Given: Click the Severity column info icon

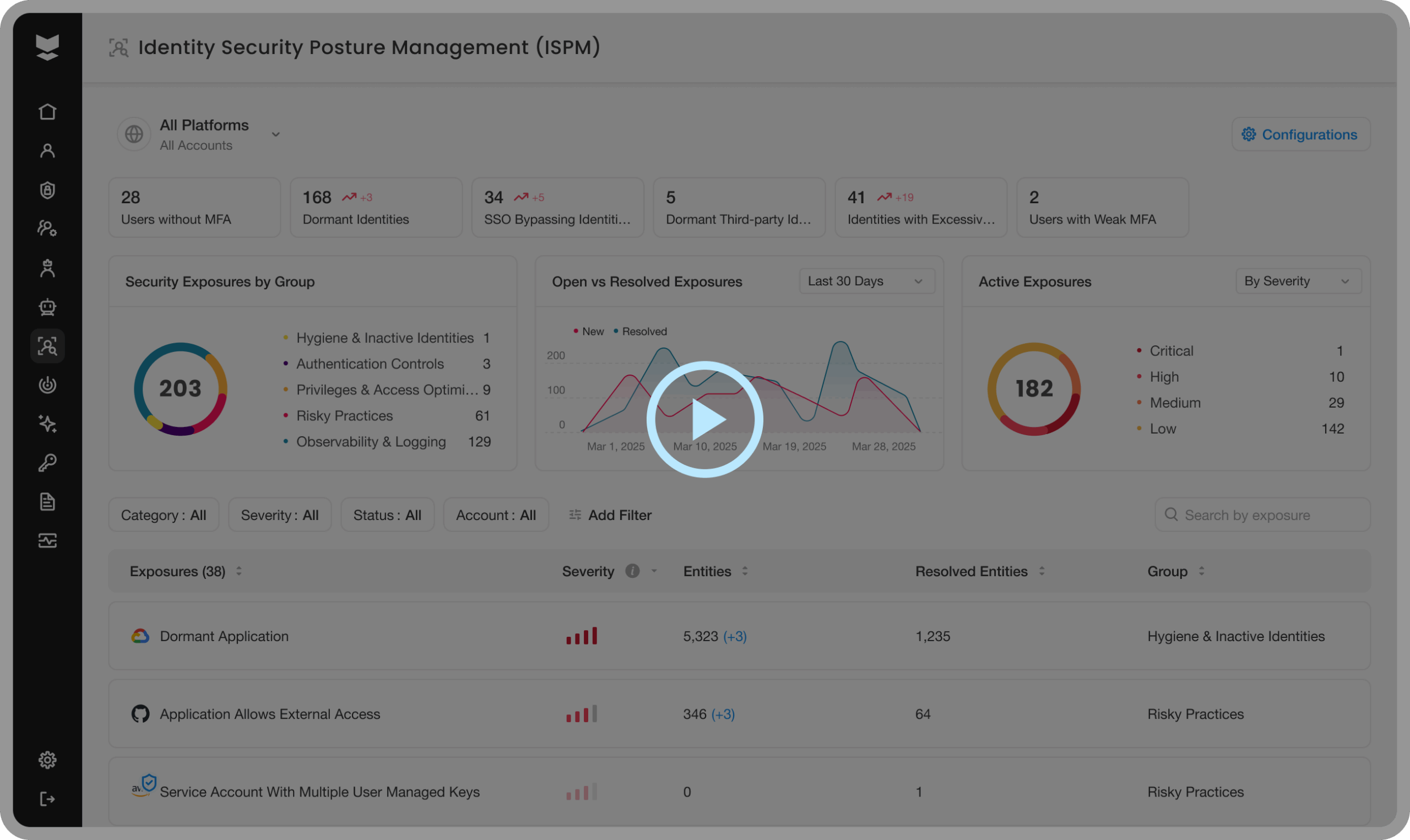Looking at the screenshot, I should (x=632, y=571).
